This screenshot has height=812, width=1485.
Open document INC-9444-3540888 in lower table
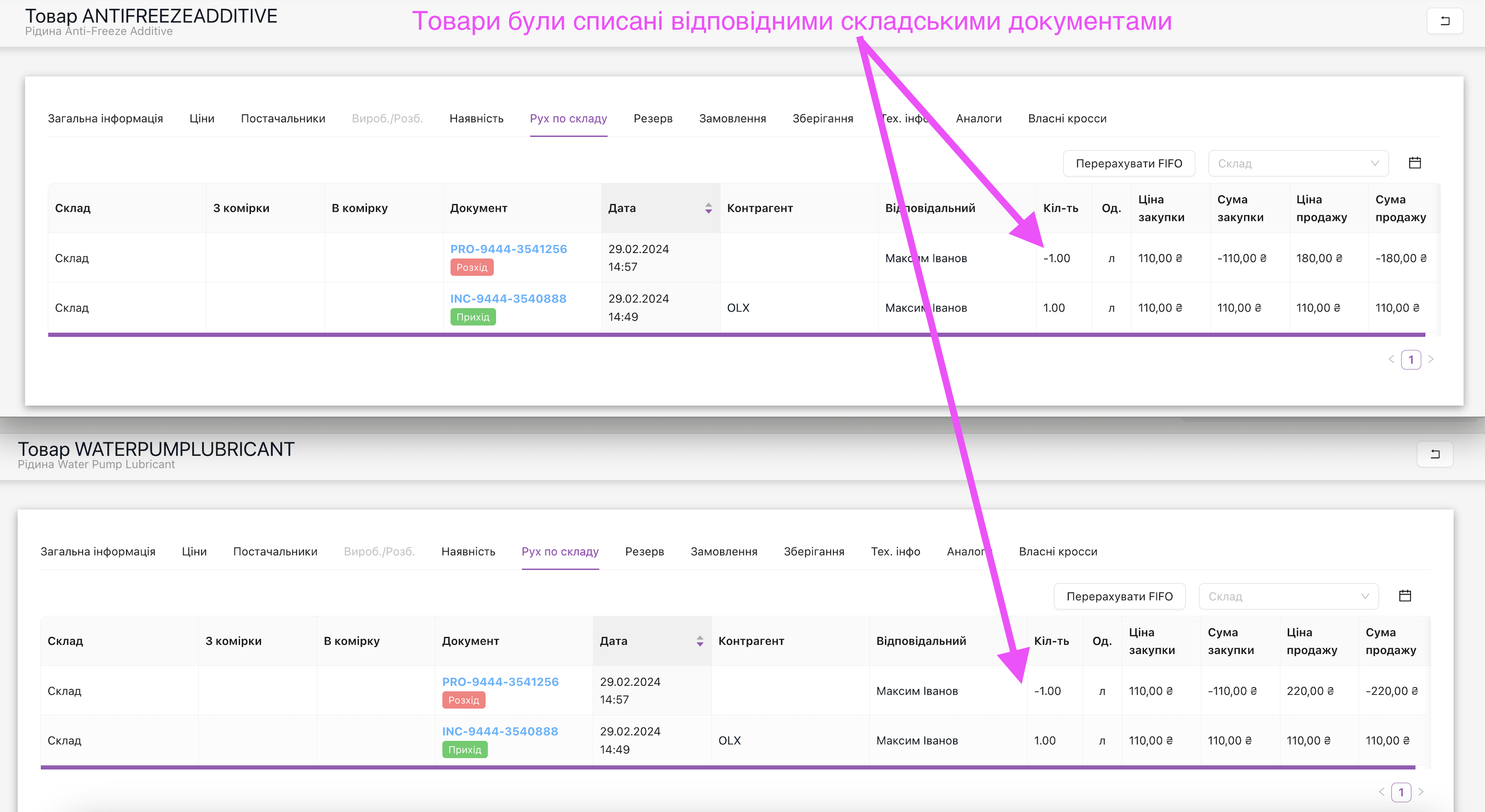500,731
